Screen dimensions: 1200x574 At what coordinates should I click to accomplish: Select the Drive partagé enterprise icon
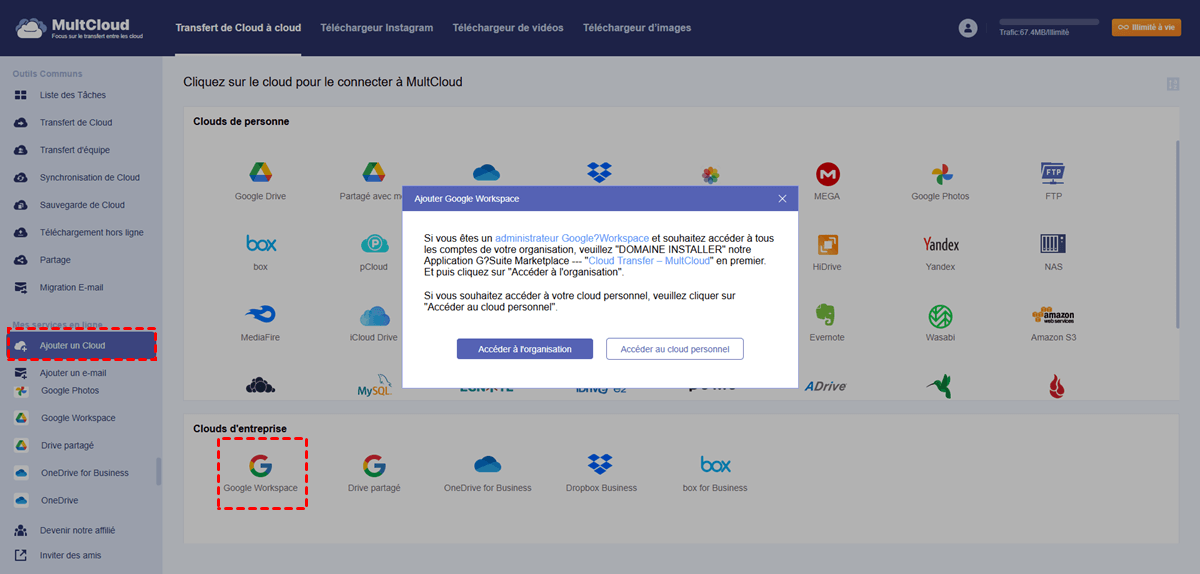(x=374, y=465)
